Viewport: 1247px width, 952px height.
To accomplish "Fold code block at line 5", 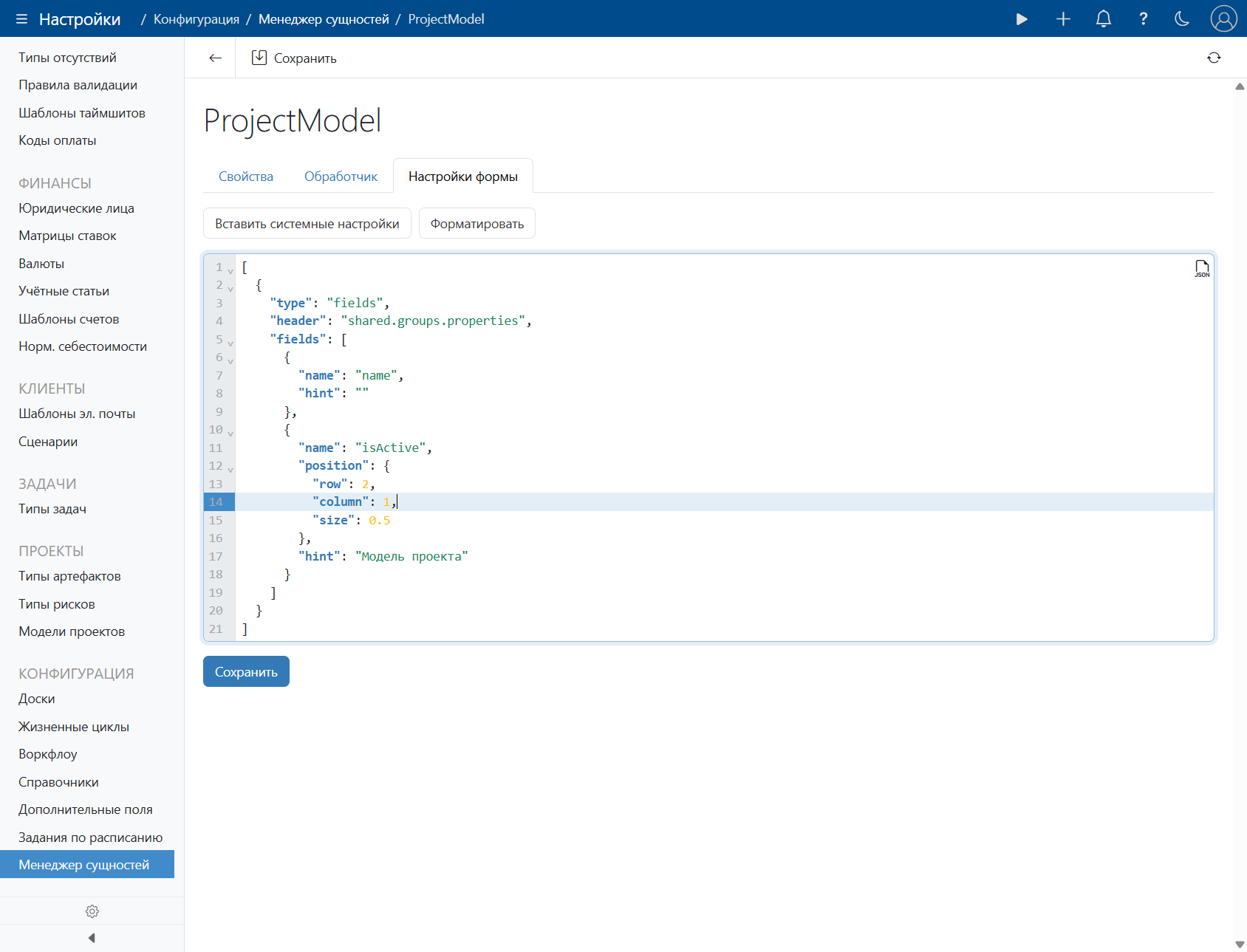I will tap(230, 343).
